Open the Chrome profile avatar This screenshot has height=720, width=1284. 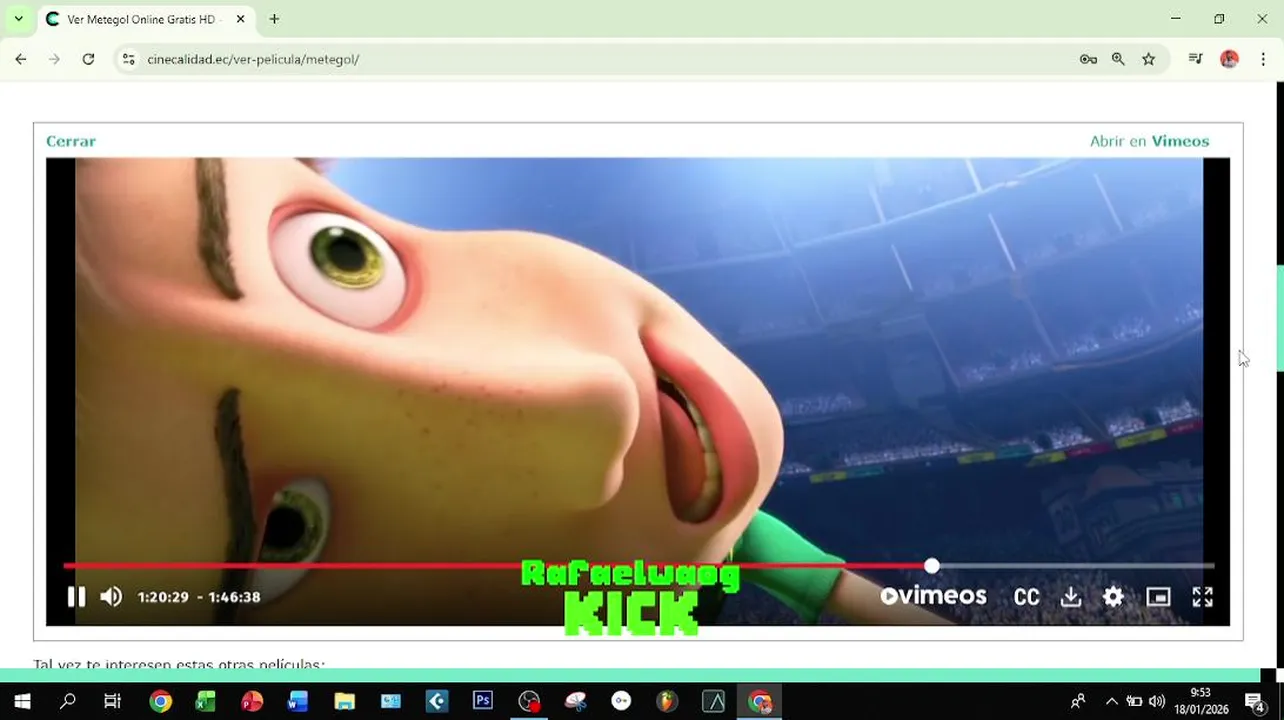click(1229, 59)
